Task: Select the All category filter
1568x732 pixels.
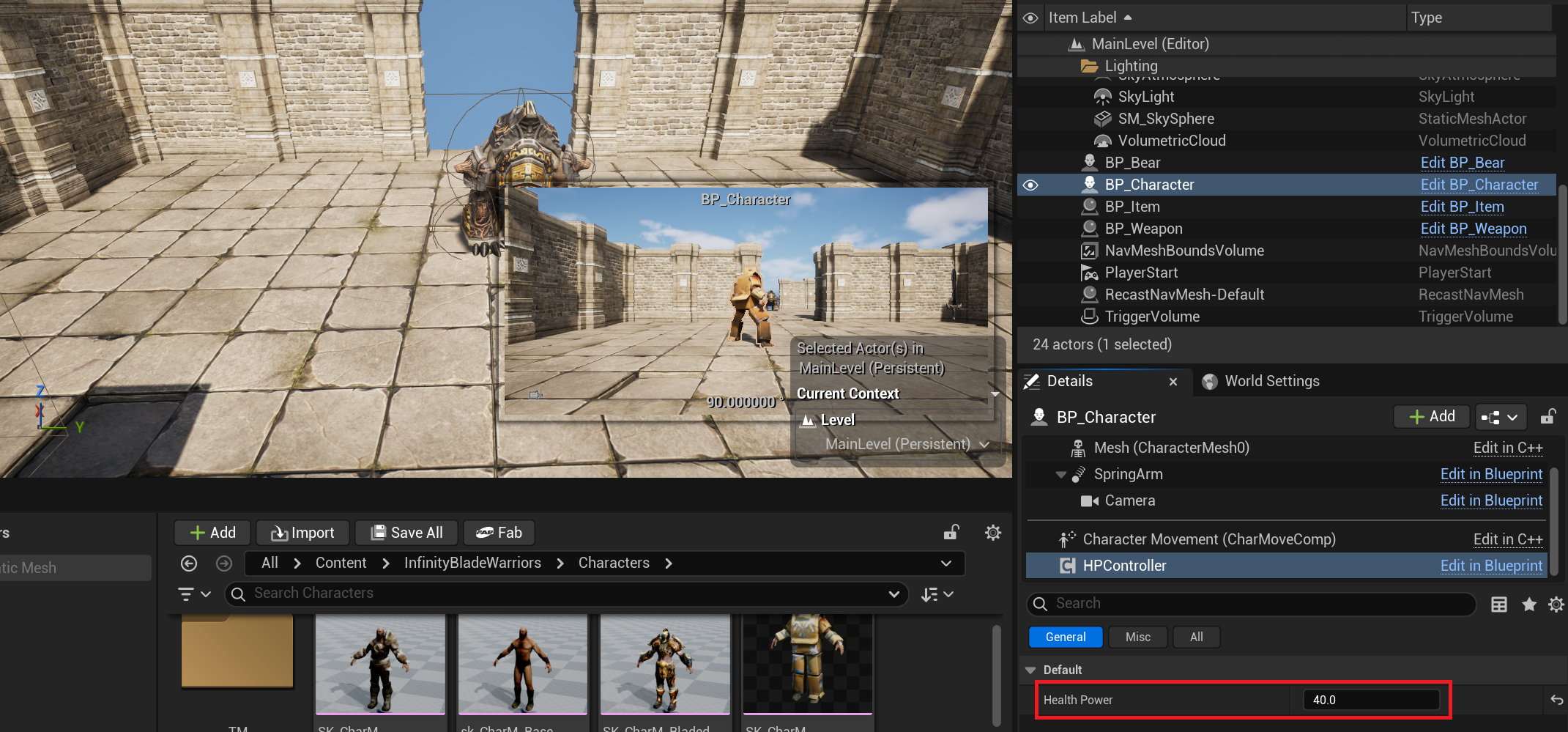Action: (x=1196, y=637)
